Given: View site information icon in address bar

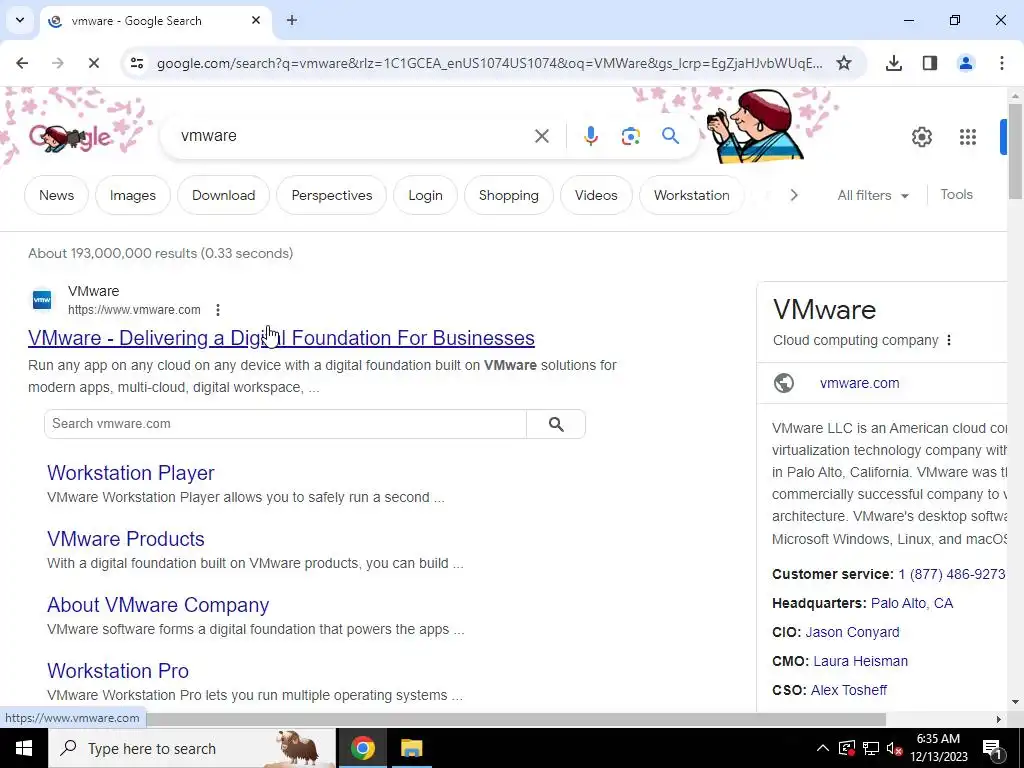Looking at the screenshot, I should pos(136,63).
